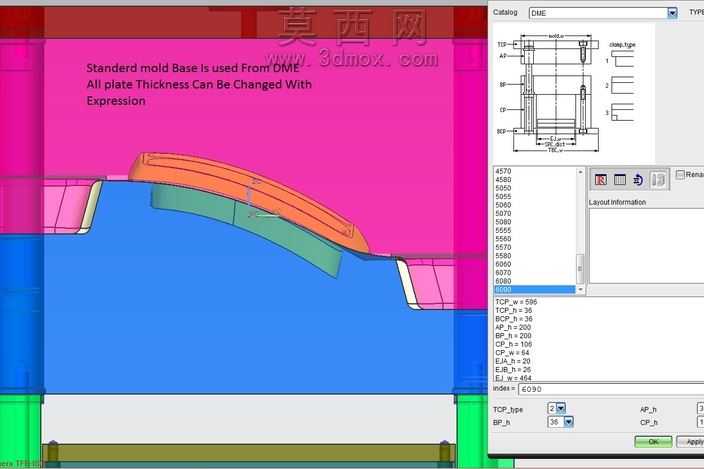This screenshot has width=704, height=469.
Task: Click the BP_h = 200 expression line
Action: 513,336
